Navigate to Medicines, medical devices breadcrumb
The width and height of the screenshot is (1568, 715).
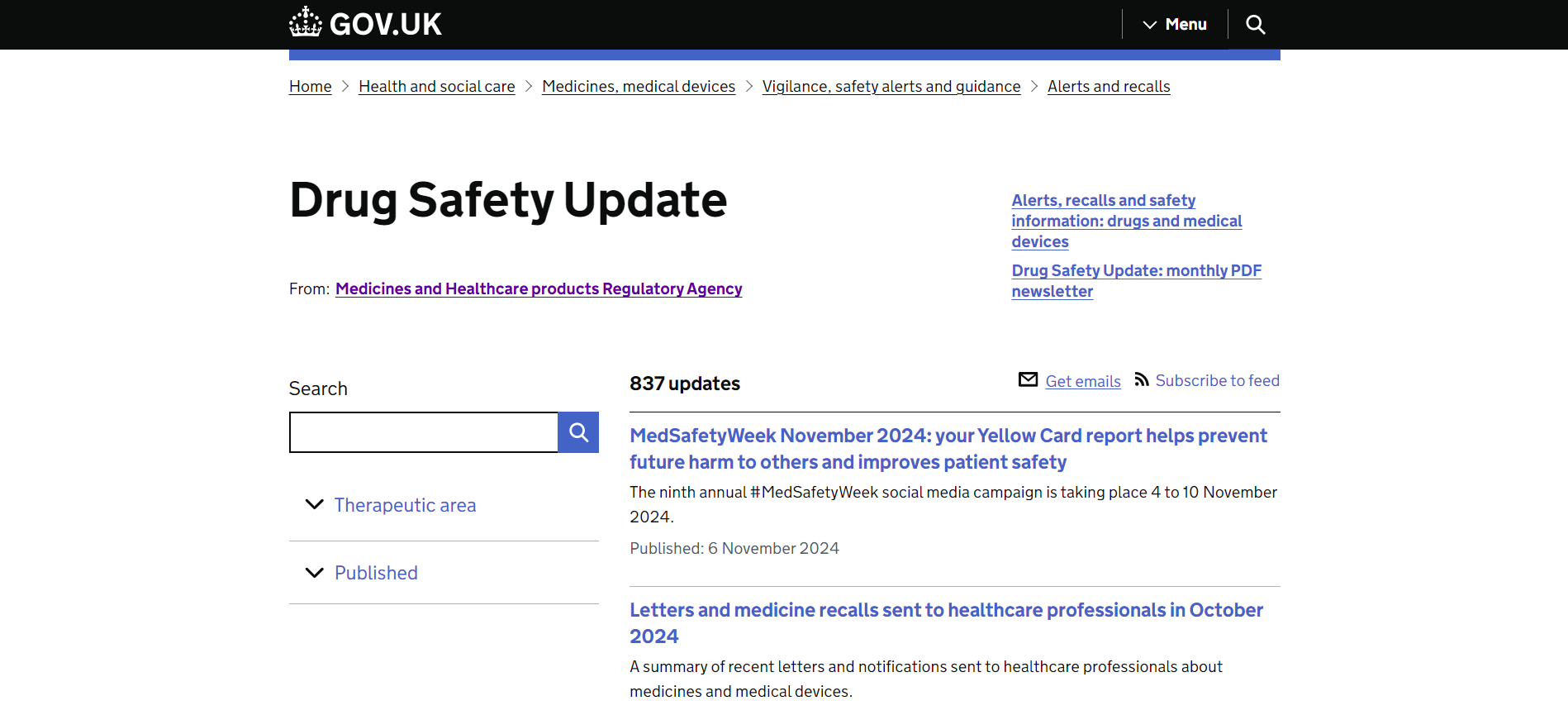click(x=638, y=87)
